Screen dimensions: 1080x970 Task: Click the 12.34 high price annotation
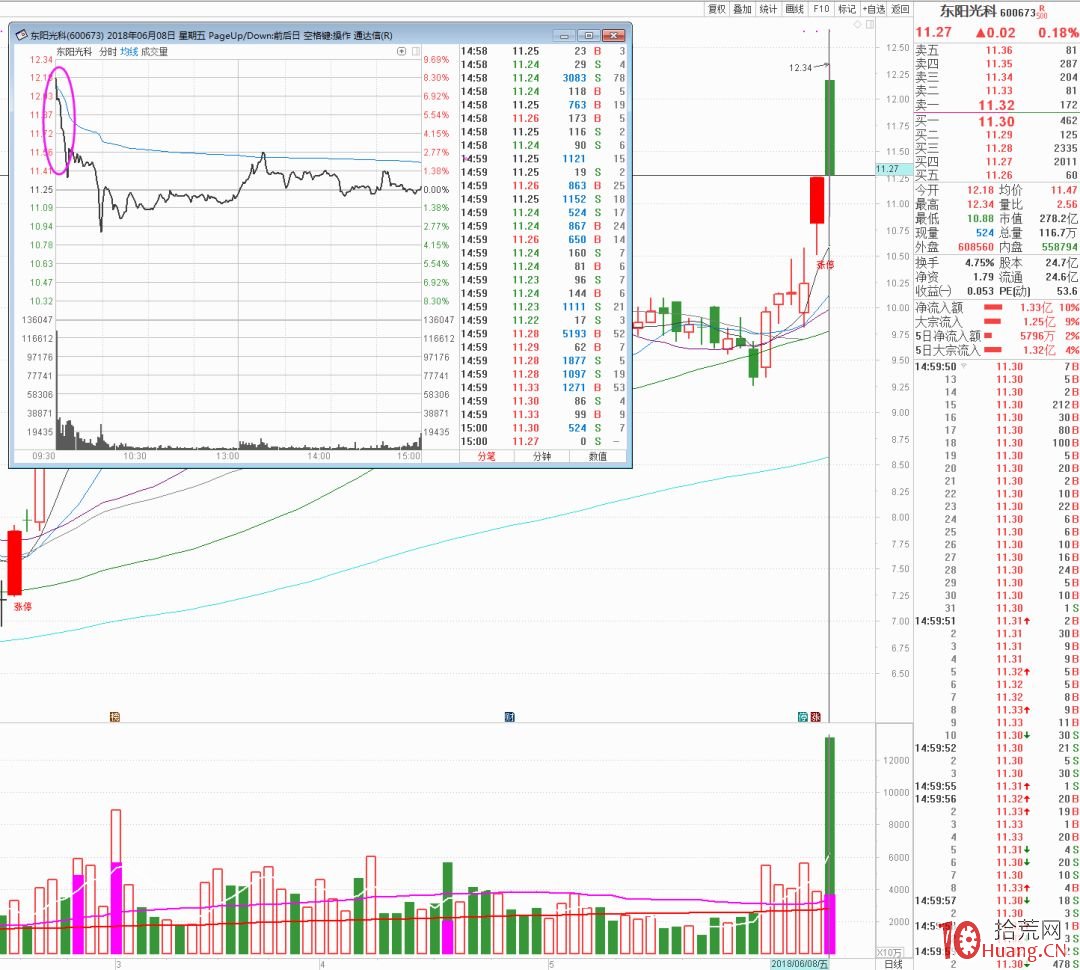(800, 68)
